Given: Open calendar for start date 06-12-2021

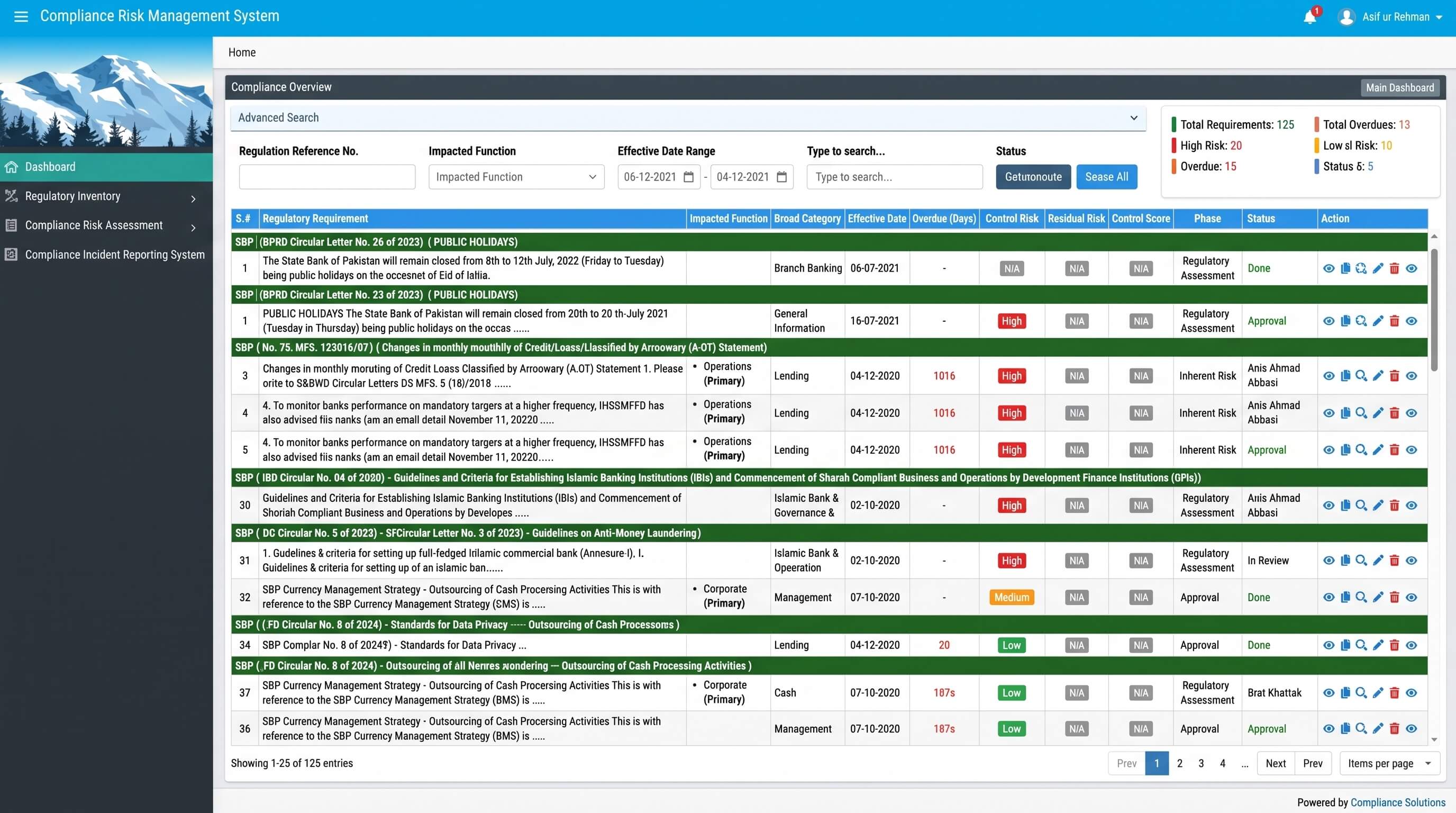Looking at the screenshot, I should [688, 177].
